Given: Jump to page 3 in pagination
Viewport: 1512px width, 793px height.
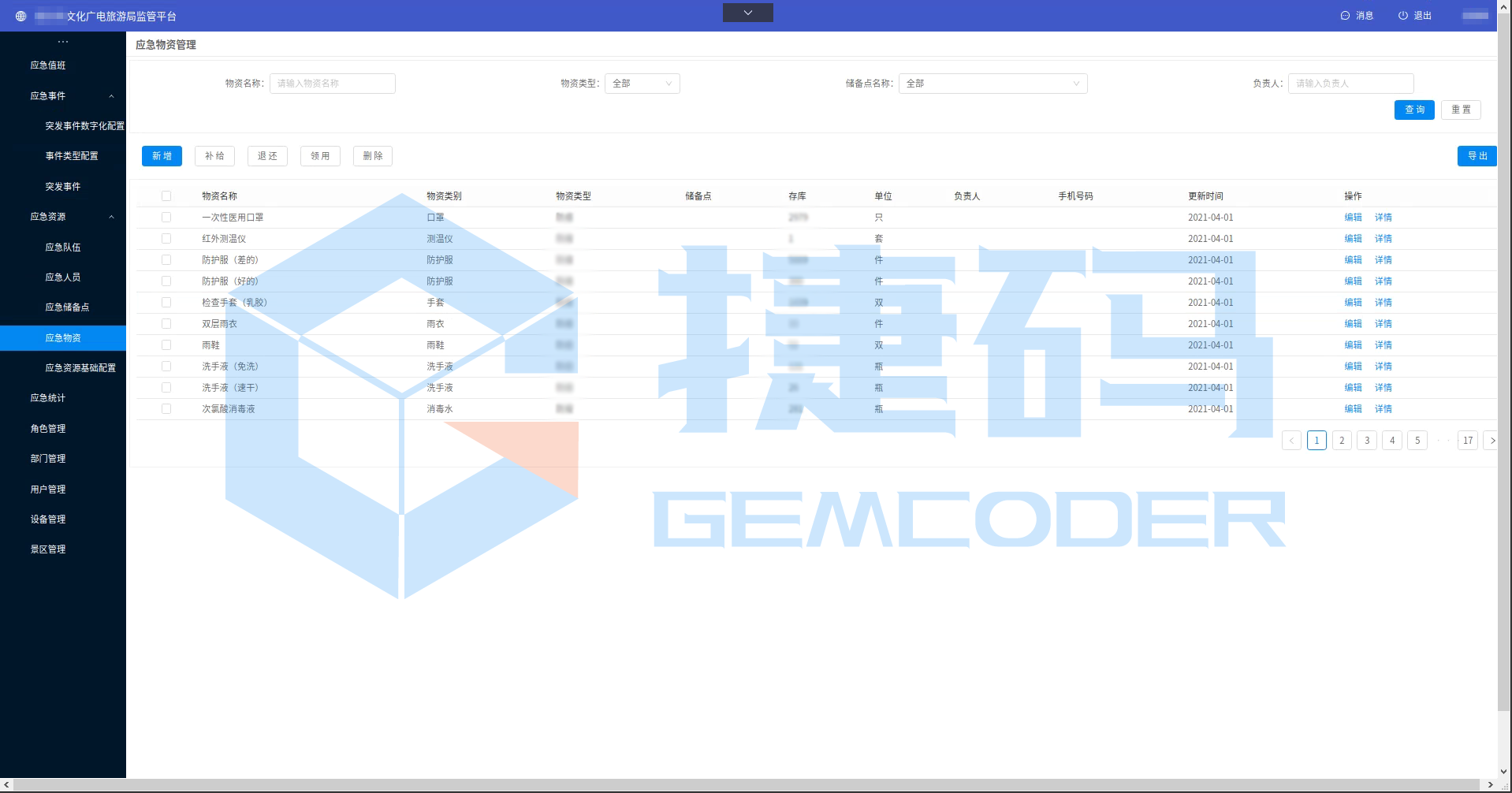Looking at the screenshot, I should click(1366, 441).
